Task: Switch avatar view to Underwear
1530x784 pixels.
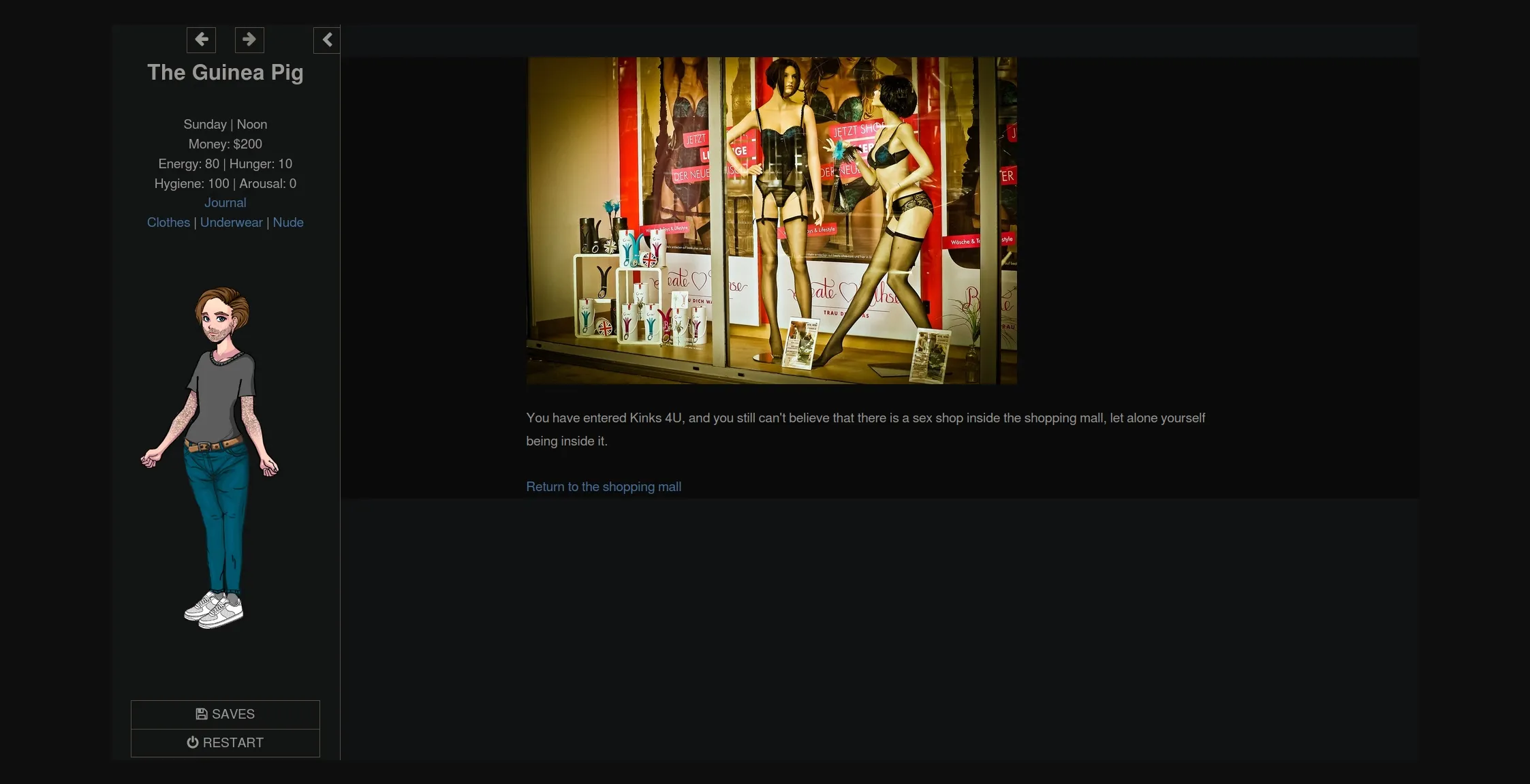Action: 231,222
